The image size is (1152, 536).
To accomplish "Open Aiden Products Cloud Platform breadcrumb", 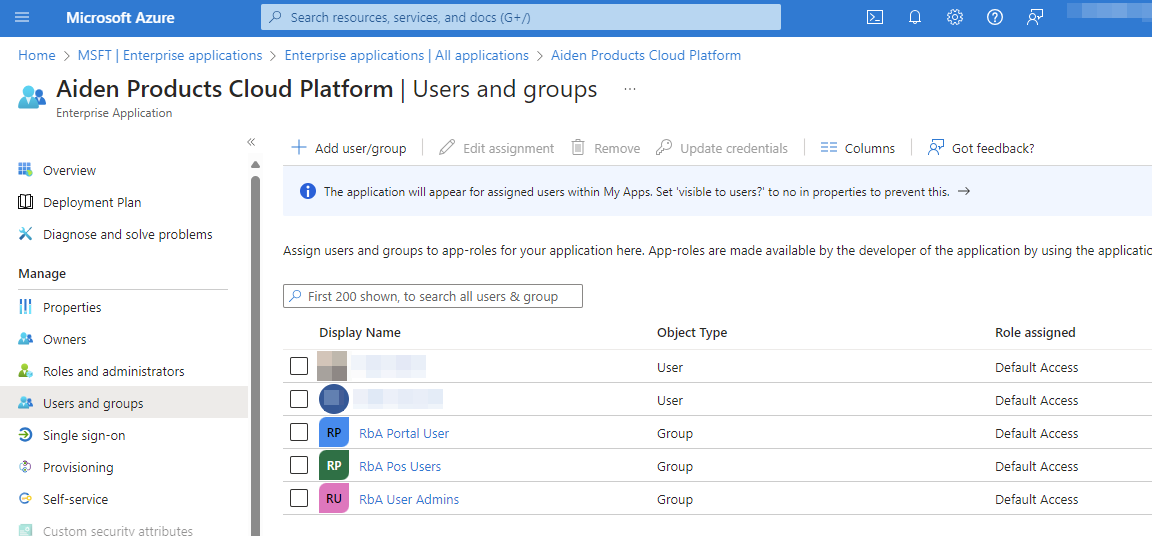I will (x=646, y=55).
